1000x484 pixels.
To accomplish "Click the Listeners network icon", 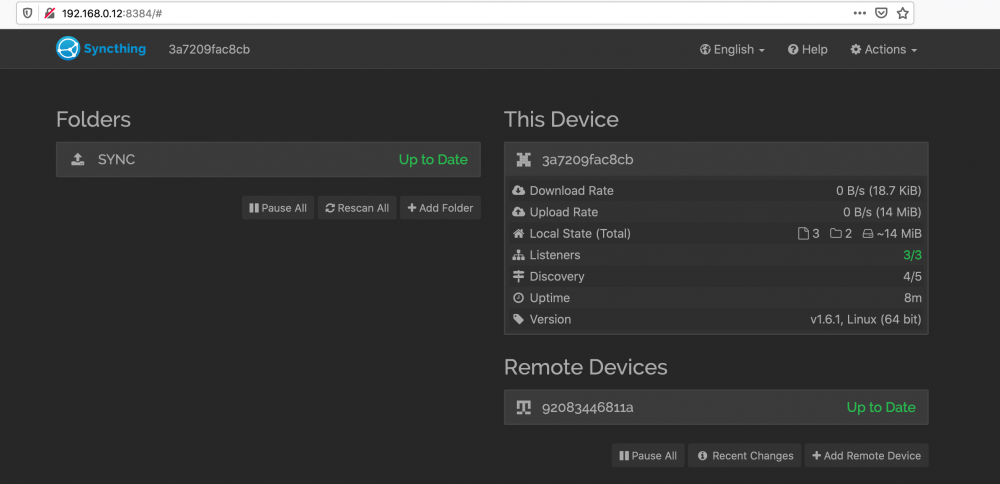I will tap(518, 255).
